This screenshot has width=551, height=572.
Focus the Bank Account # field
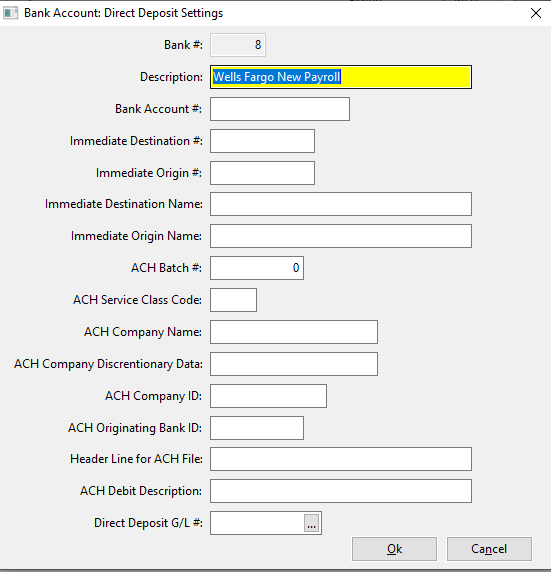point(280,109)
